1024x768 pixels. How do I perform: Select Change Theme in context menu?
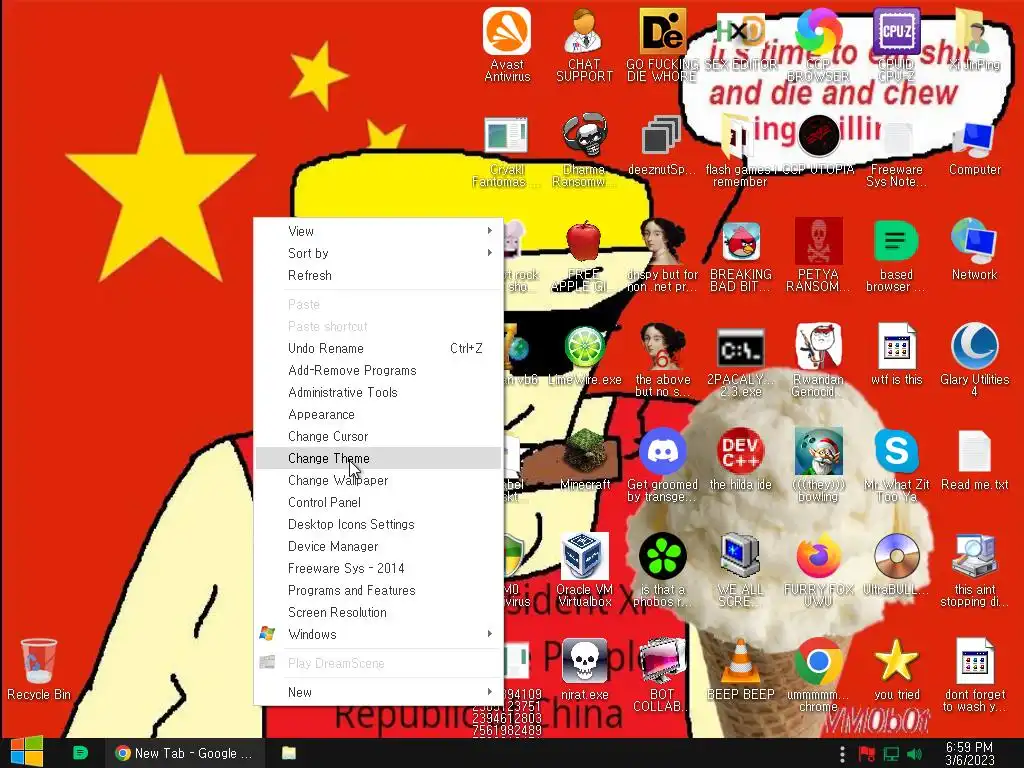point(378,458)
